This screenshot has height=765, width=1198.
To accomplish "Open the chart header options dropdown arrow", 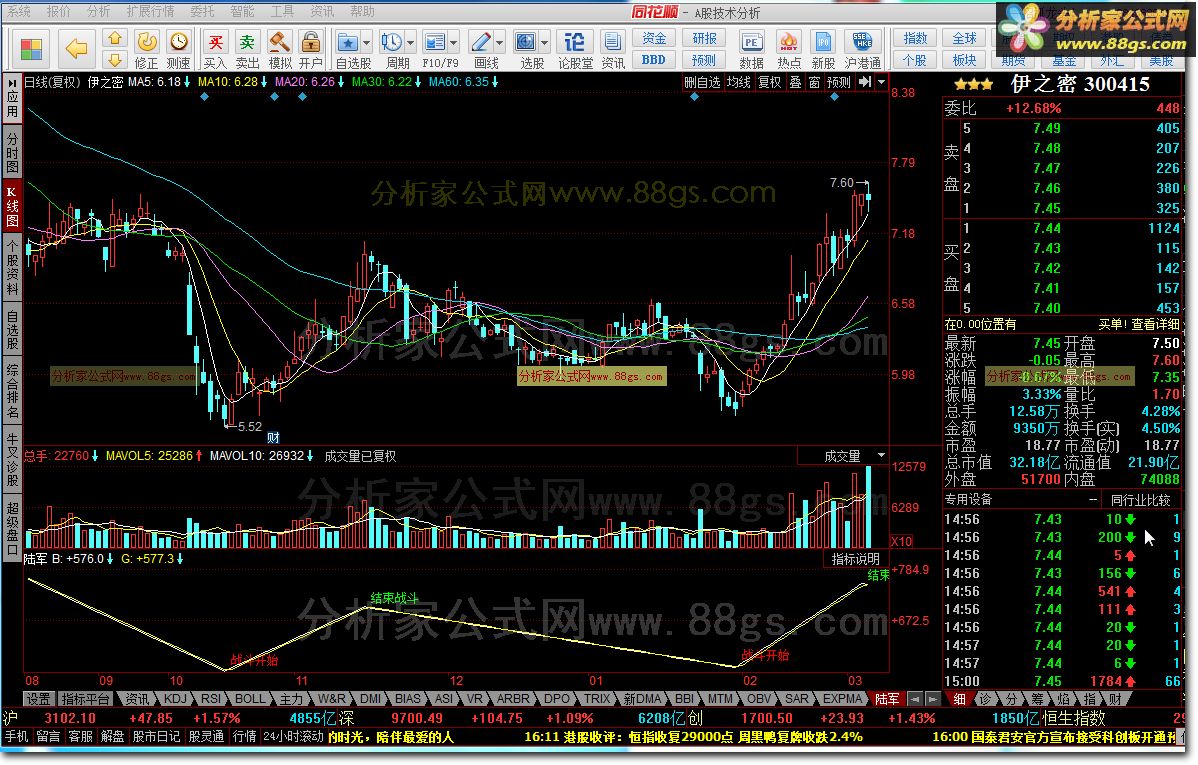I will pos(882,82).
